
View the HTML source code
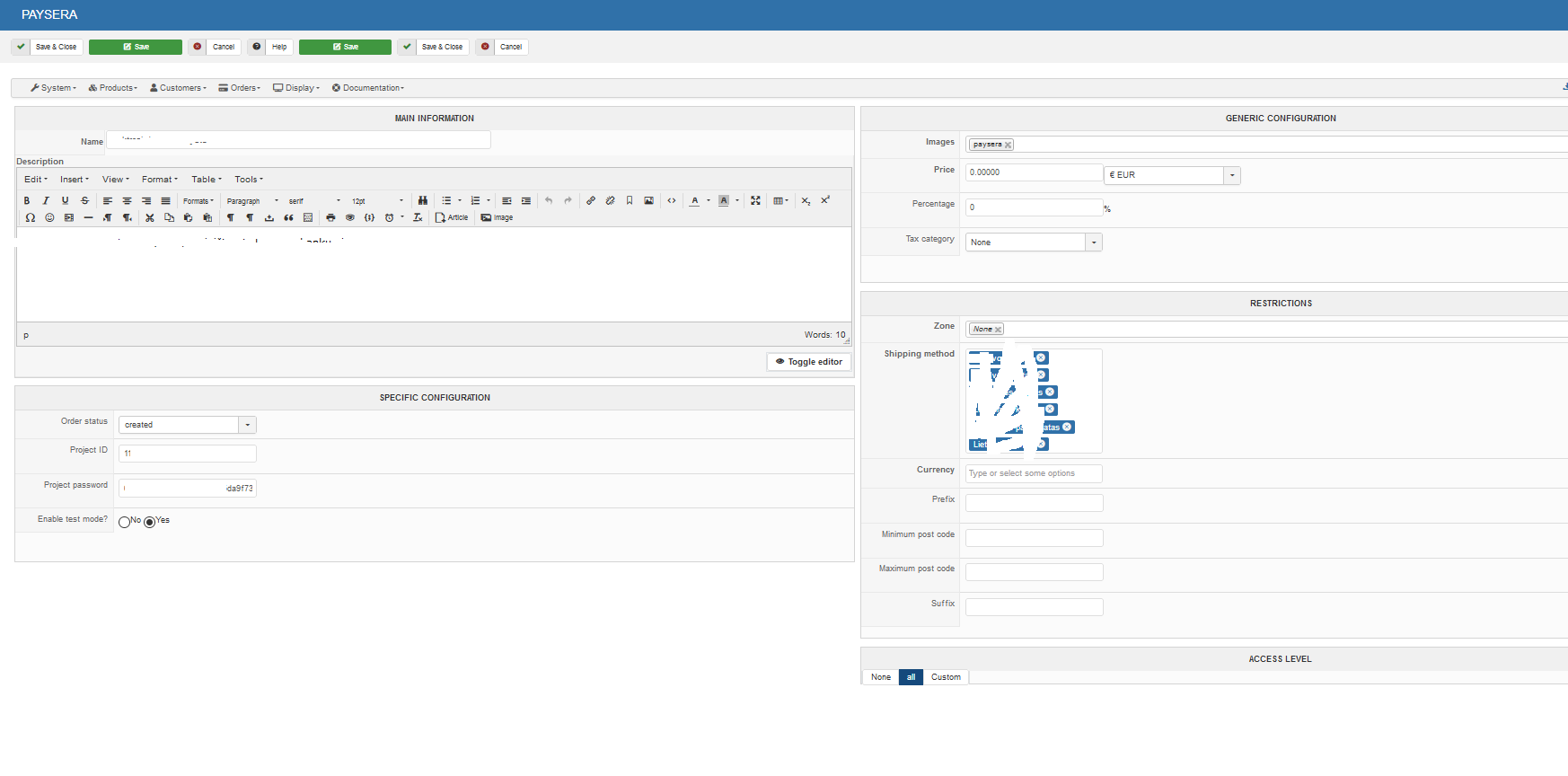coord(672,201)
